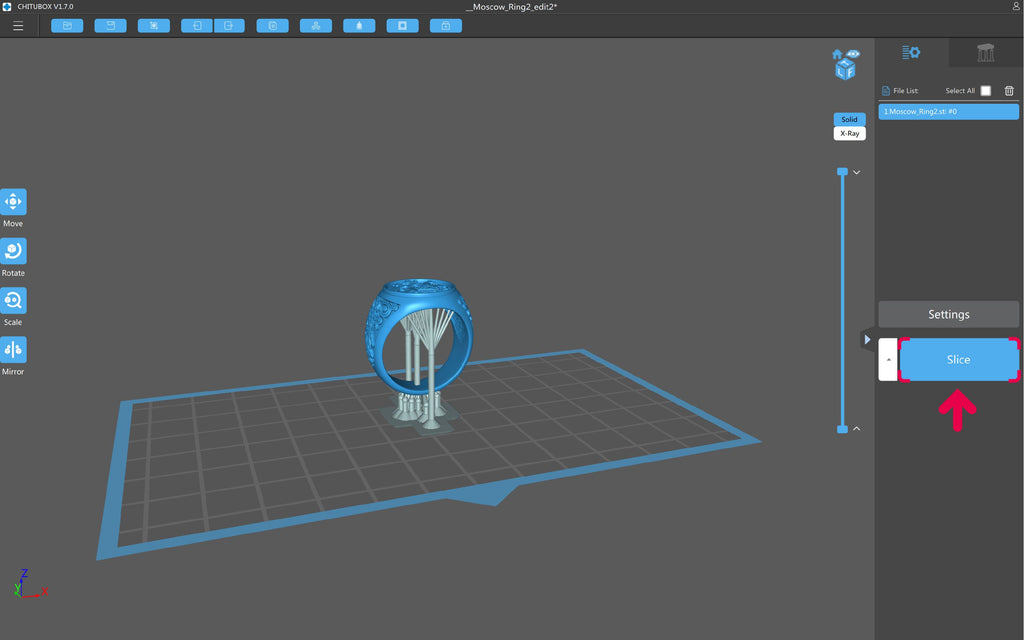Click the view orientation cube
This screenshot has height=640, width=1024.
[845, 69]
